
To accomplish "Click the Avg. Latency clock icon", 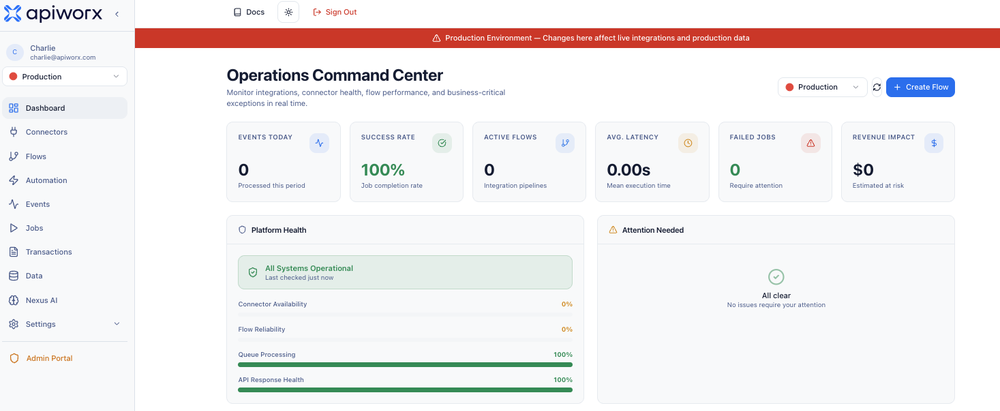I will click(688, 144).
